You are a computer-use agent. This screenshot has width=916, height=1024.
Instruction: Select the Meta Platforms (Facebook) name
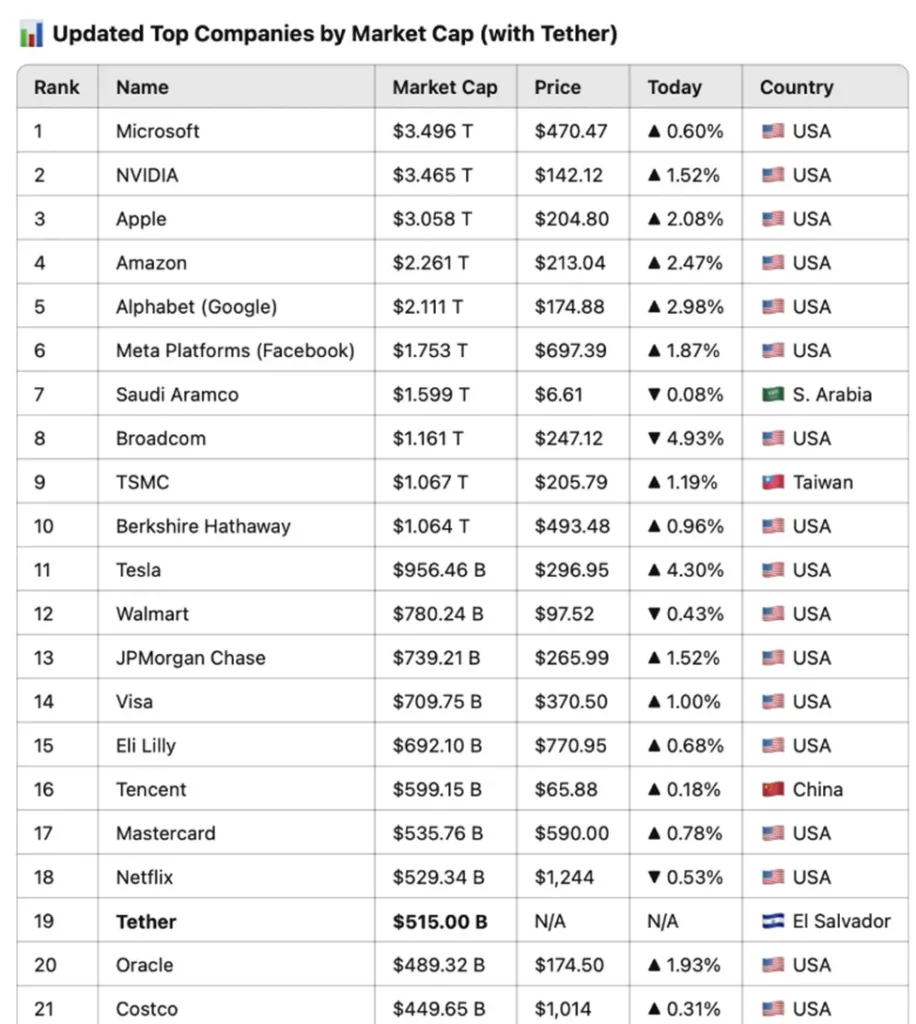click(x=235, y=350)
